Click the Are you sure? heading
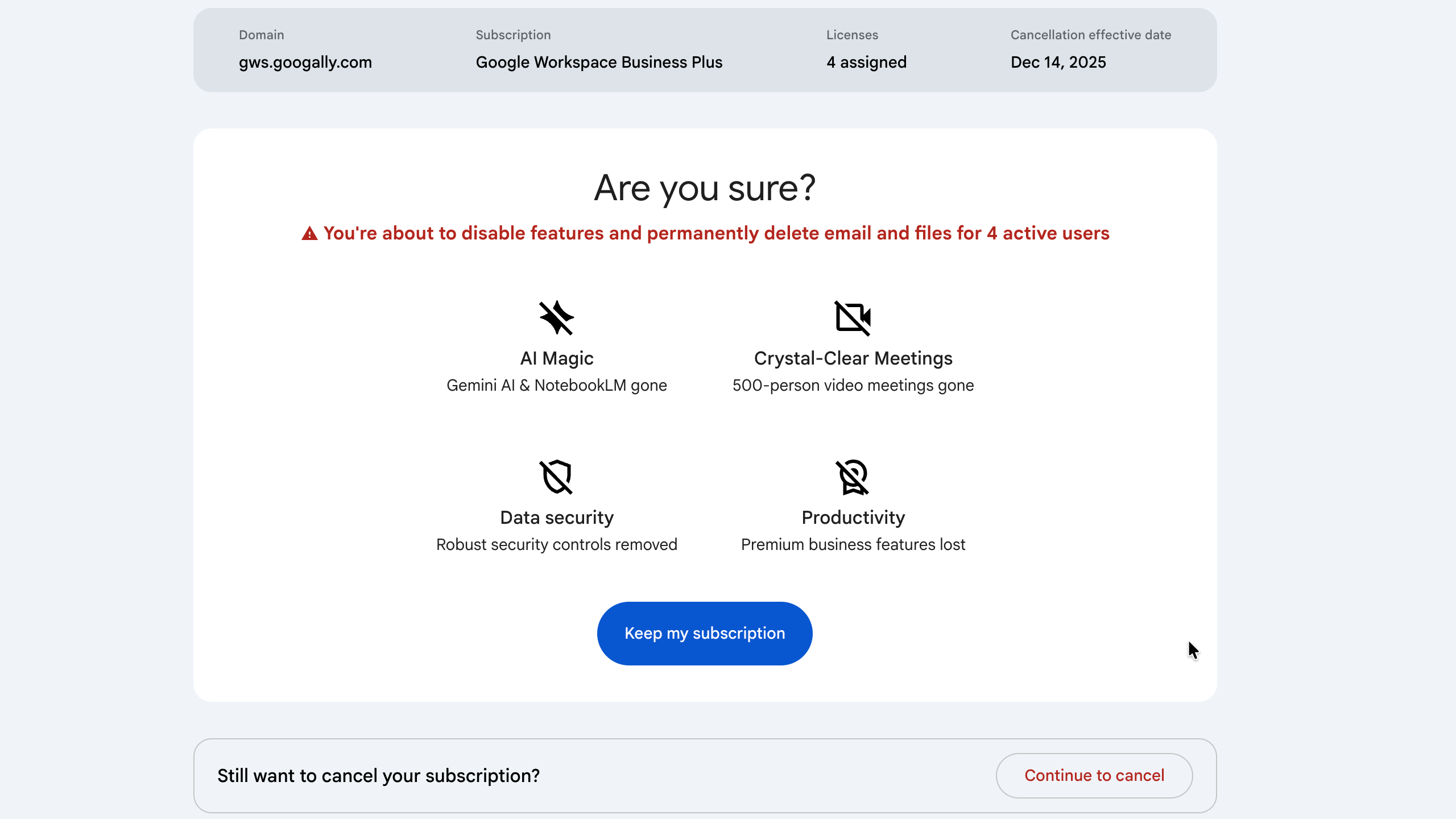 (705, 188)
